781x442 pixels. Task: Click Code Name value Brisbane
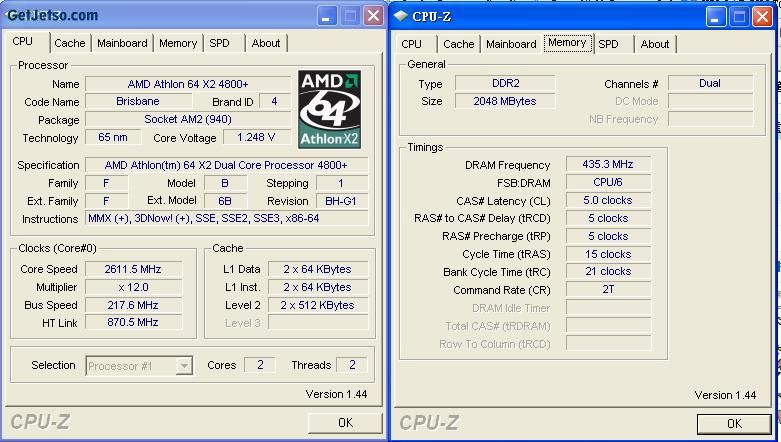click(138, 102)
